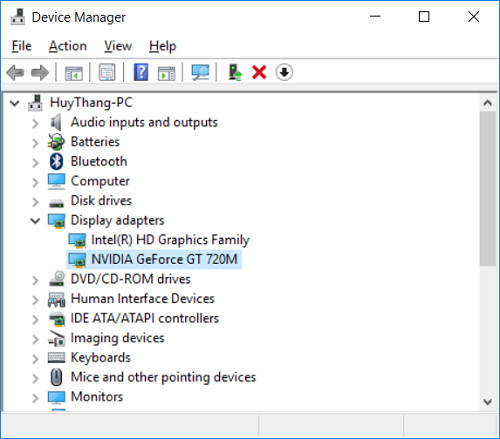Click the Batteries category icon
Viewport: 500px width, 439px height.
(56, 142)
